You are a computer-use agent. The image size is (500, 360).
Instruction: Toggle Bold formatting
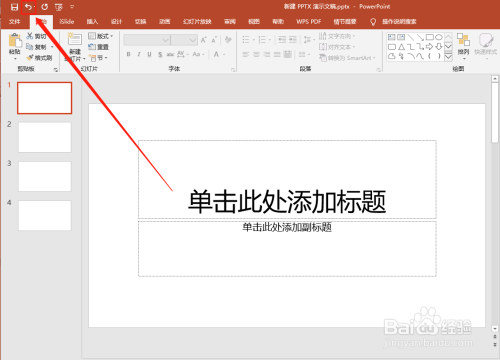pos(129,54)
